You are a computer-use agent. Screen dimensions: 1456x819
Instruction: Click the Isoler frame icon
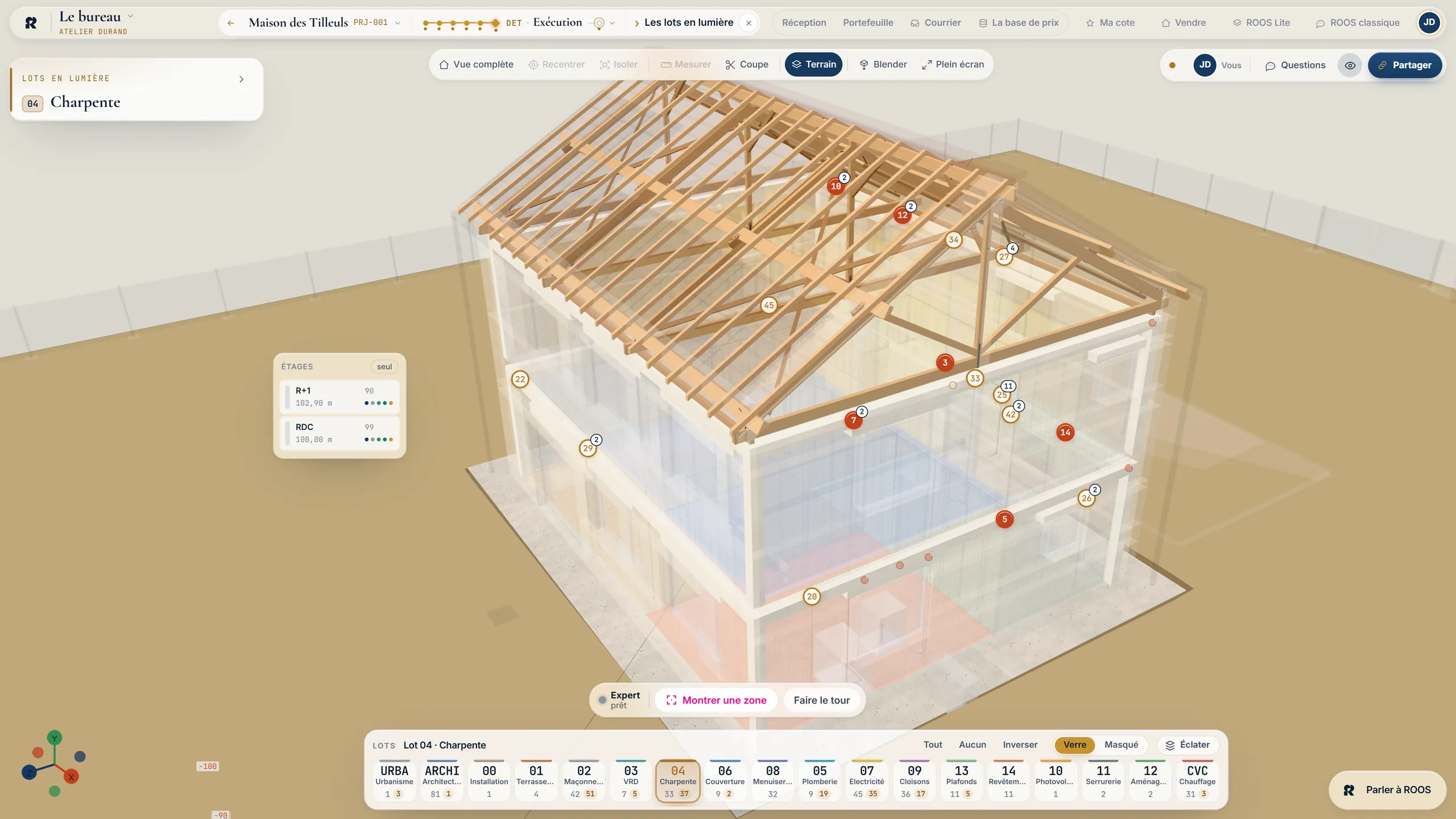(x=605, y=65)
